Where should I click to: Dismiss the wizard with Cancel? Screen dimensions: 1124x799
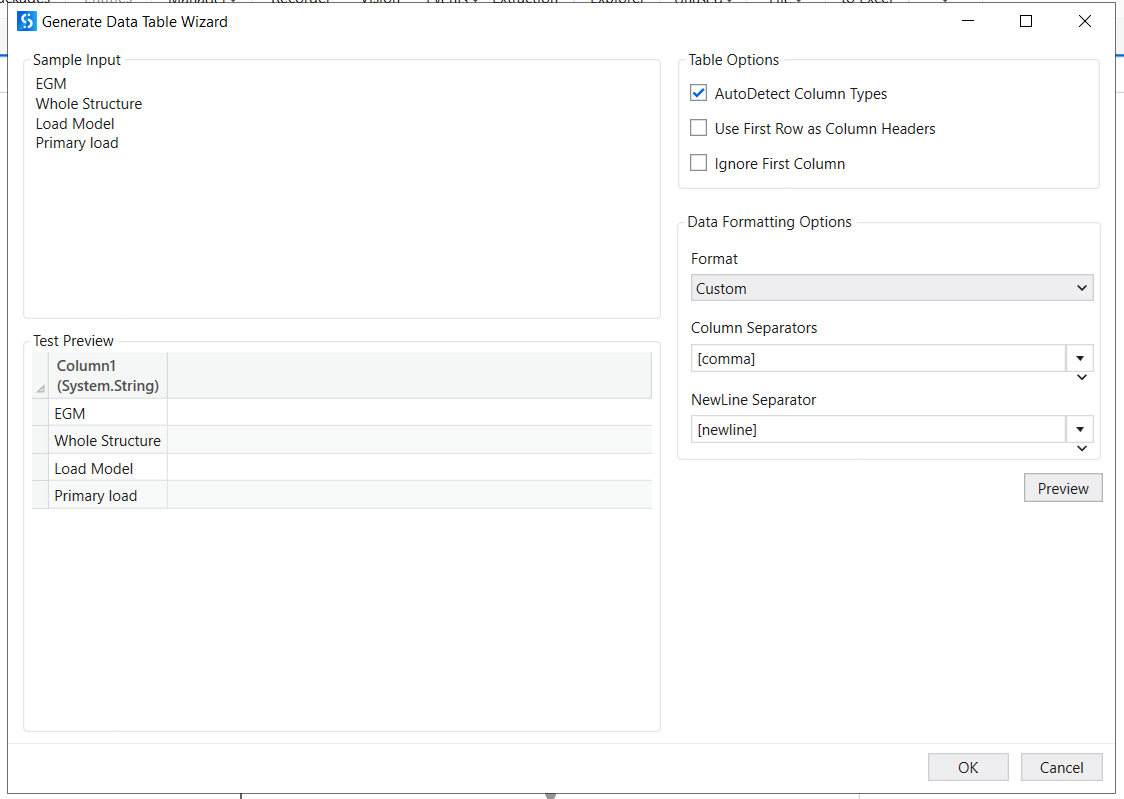tap(1061, 767)
